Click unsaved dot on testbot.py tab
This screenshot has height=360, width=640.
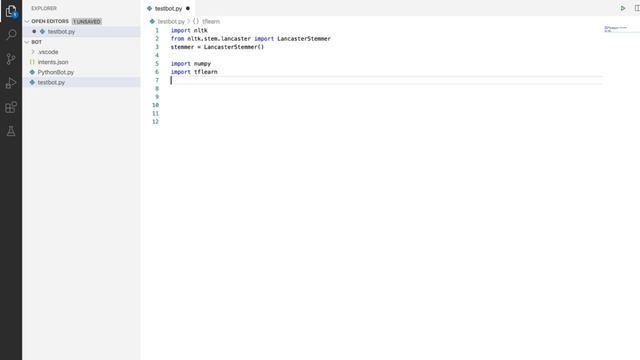pos(188,8)
